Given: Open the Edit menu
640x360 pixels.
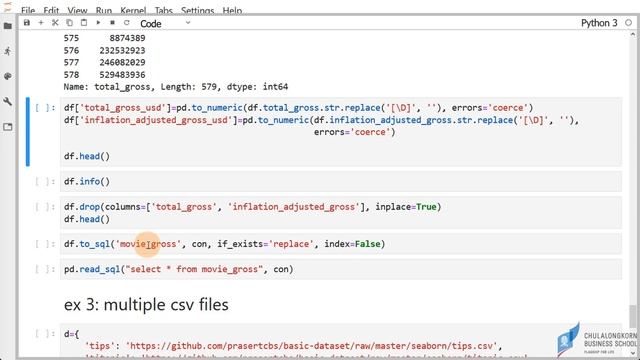Looking at the screenshot, I should [x=51, y=10].
